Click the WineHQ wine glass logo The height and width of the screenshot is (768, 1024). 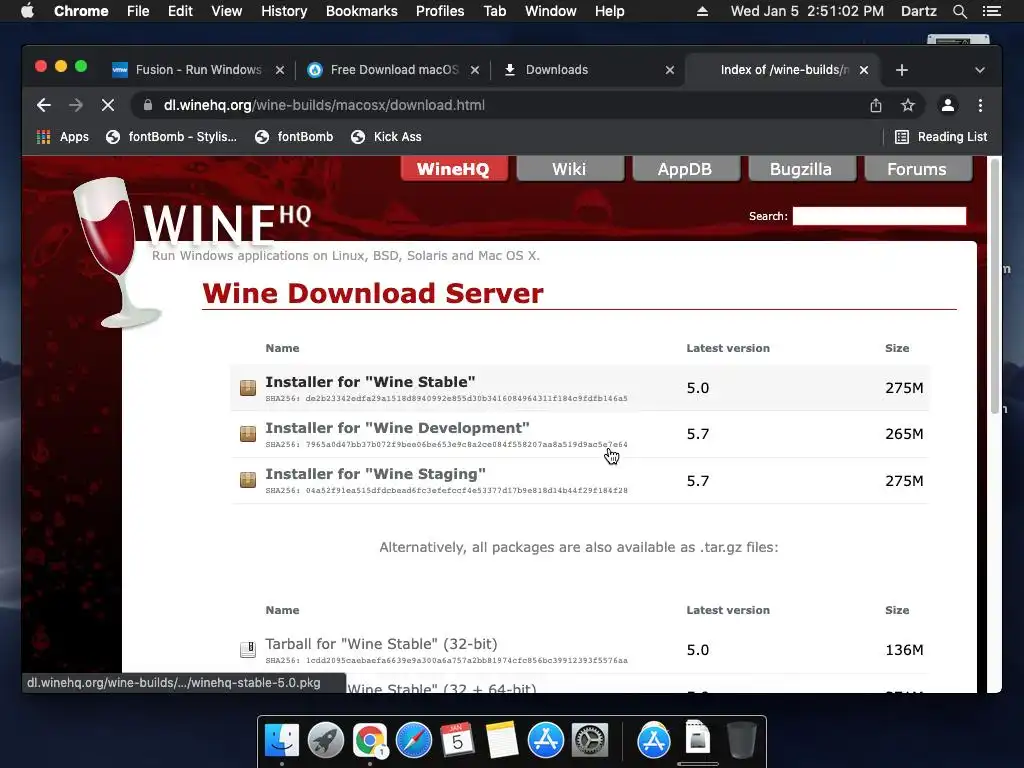pos(118,251)
